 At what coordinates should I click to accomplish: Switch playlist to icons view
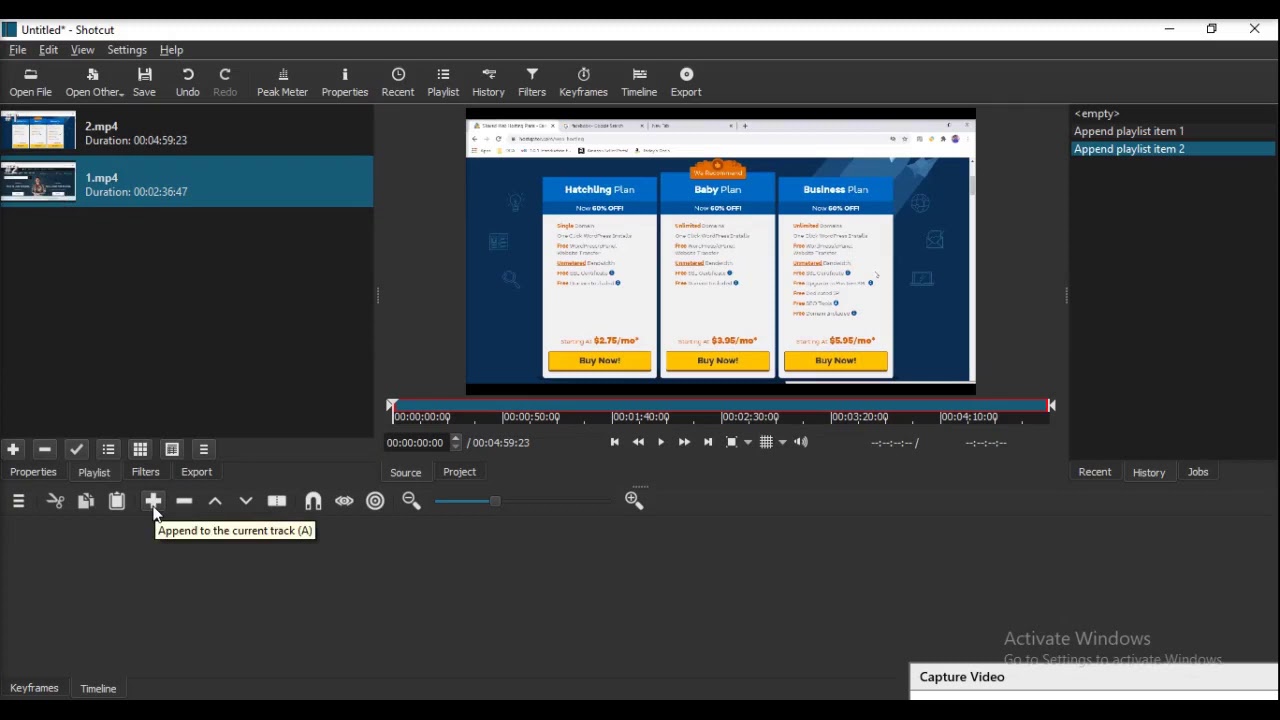[173, 452]
